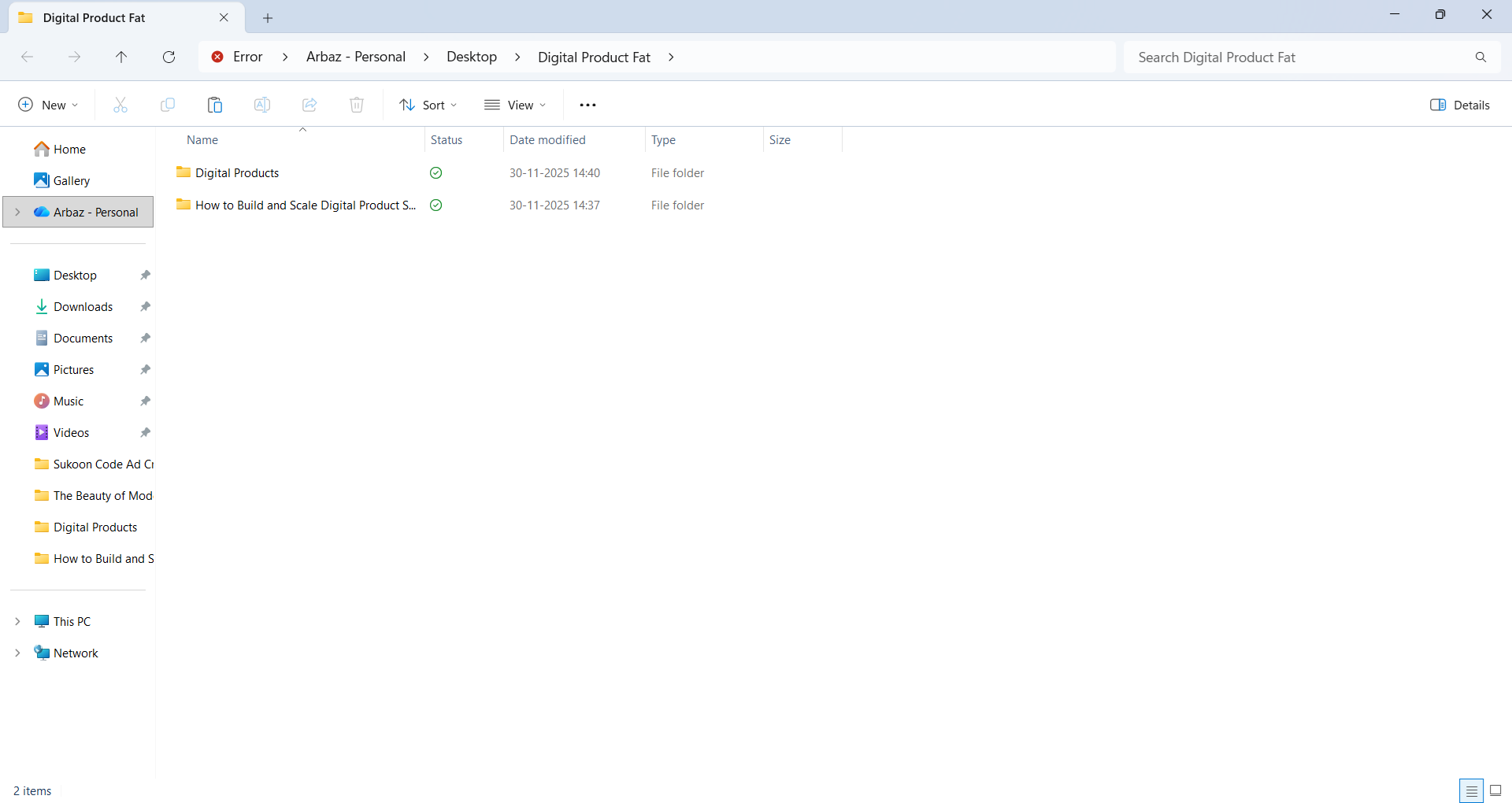This screenshot has height=803, width=1512.
Task: Click the Paste clipboard icon
Action: pyautogui.click(x=215, y=105)
